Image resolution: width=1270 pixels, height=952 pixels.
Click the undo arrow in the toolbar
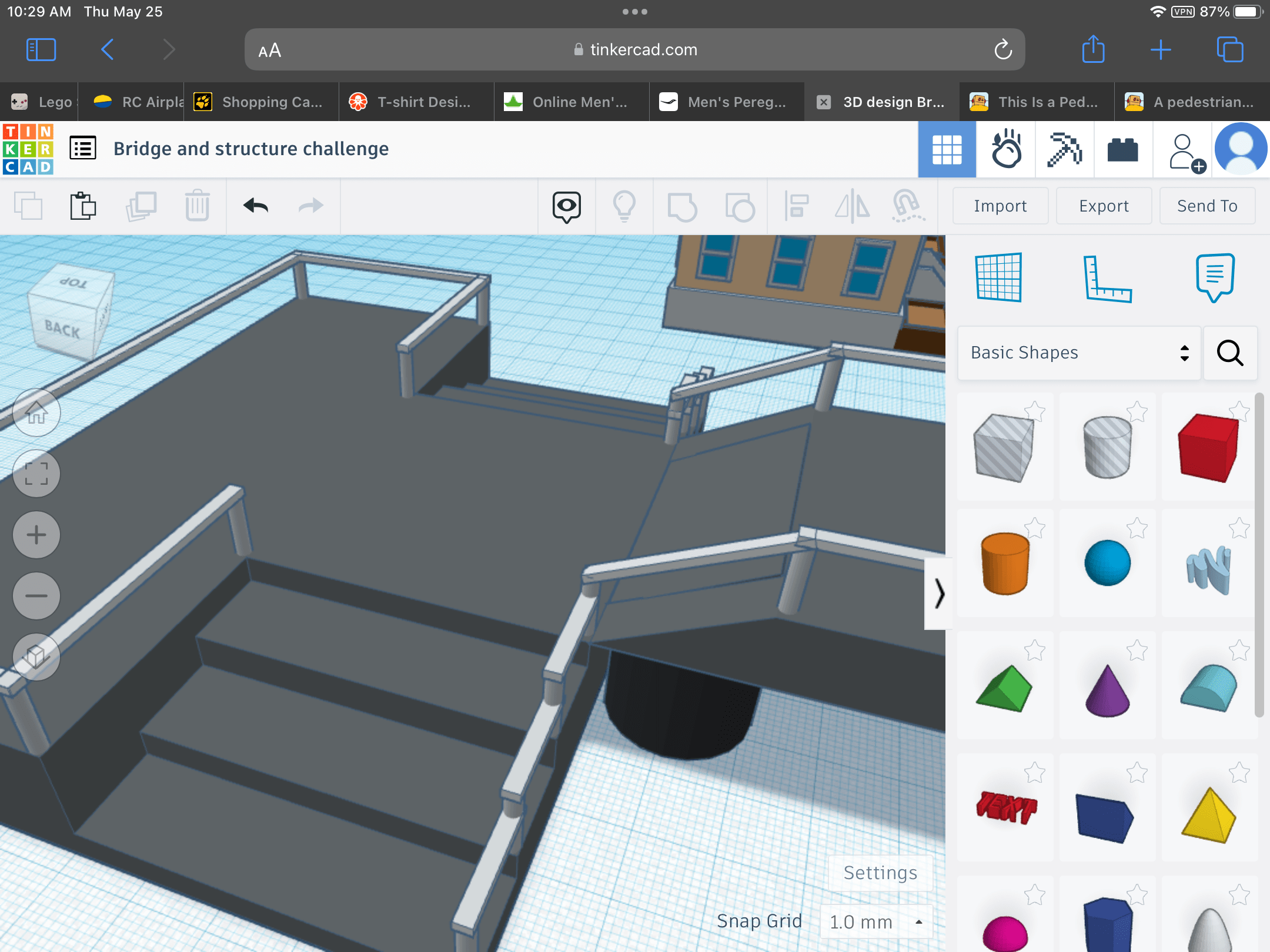click(x=256, y=206)
